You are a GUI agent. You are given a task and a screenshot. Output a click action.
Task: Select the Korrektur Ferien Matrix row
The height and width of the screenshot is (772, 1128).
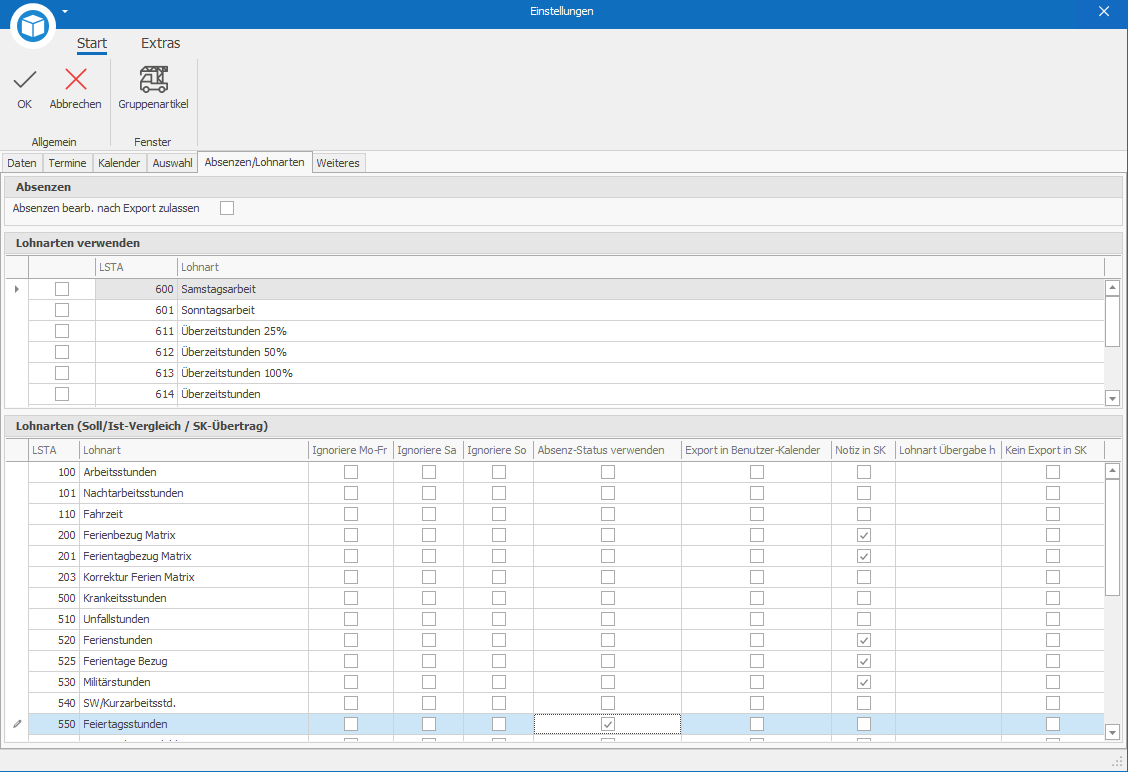click(x=566, y=577)
